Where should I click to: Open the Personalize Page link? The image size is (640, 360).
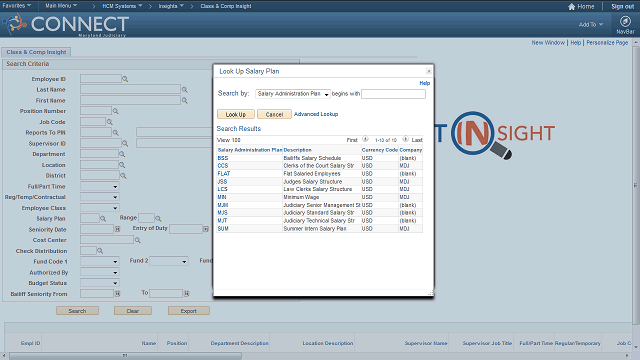pyautogui.click(x=607, y=42)
